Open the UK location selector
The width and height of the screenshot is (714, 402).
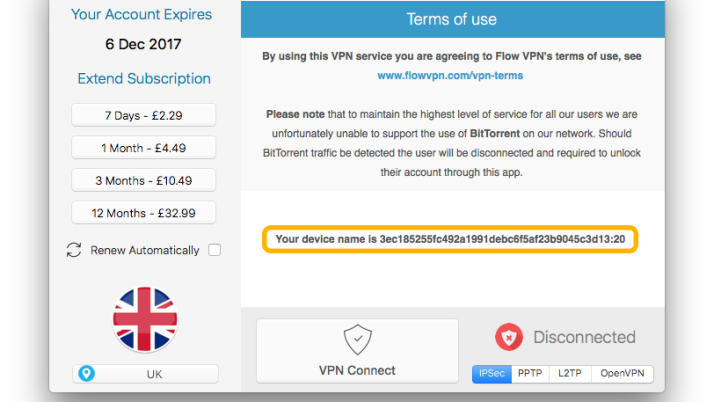coord(146,374)
